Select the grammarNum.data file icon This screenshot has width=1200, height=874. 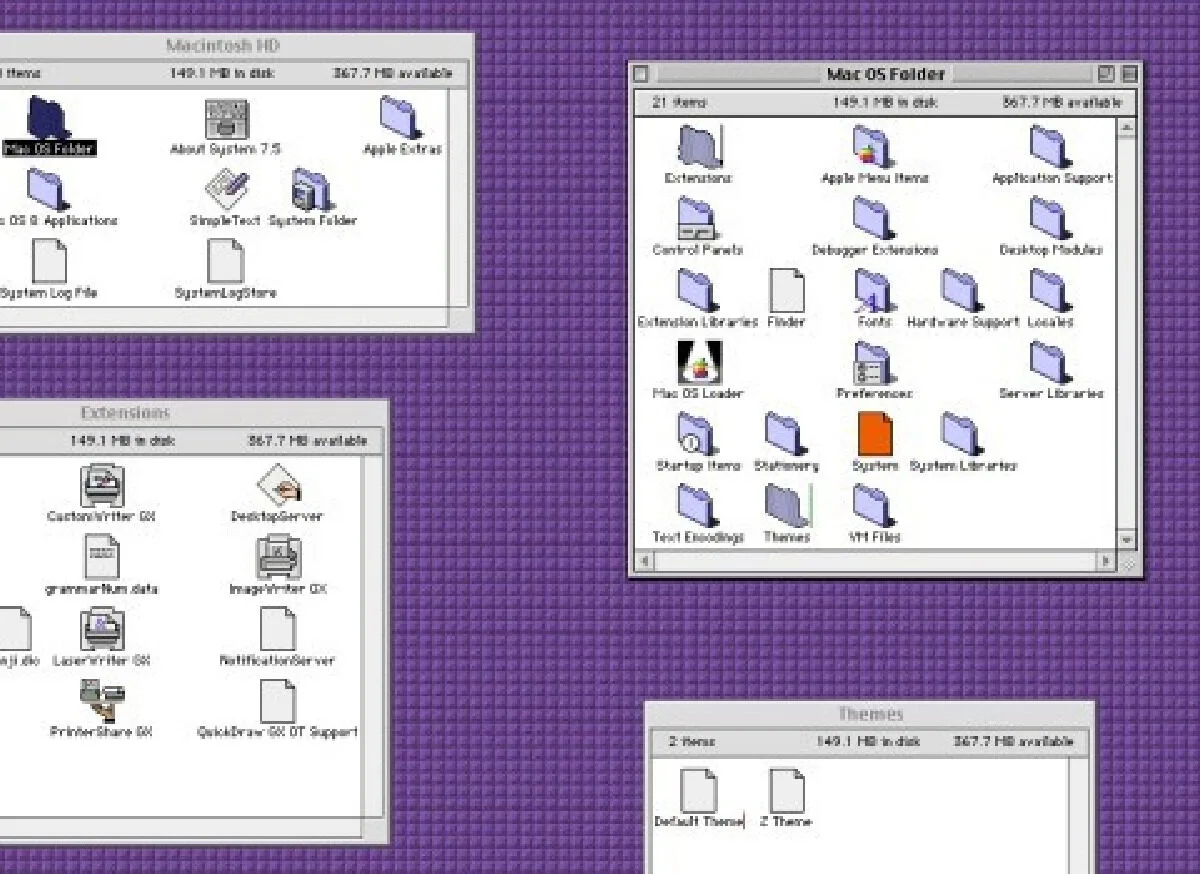click(x=101, y=558)
